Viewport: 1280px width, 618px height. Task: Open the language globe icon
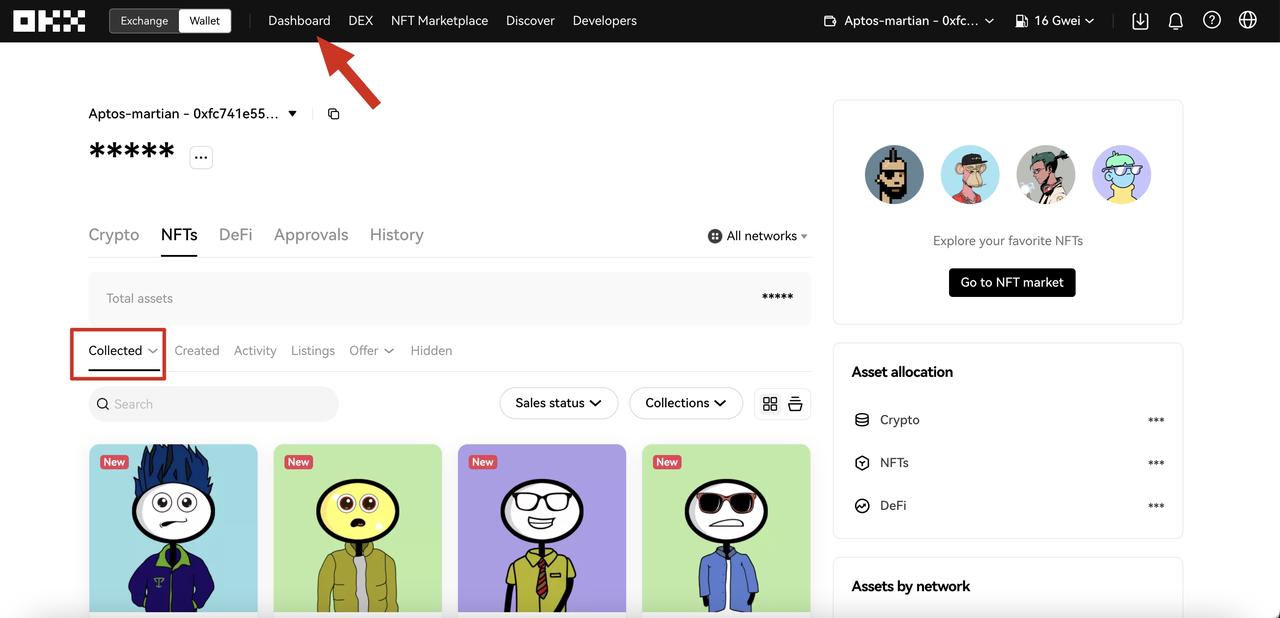1248,21
